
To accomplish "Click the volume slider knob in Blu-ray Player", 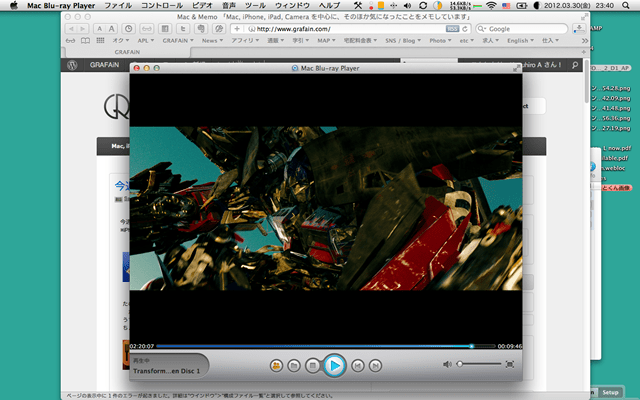I will click(x=460, y=364).
